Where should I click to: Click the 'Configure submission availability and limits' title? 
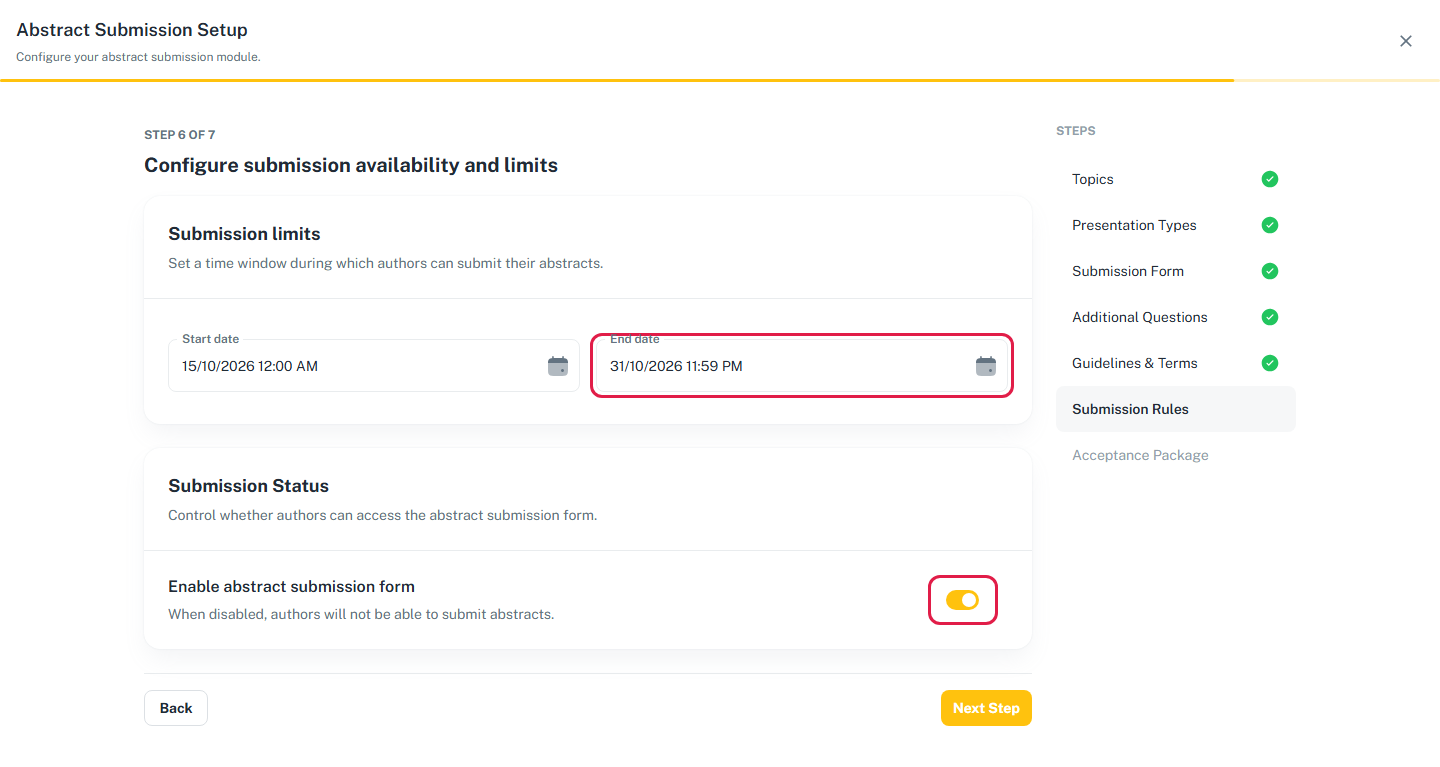pyautogui.click(x=351, y=165)
